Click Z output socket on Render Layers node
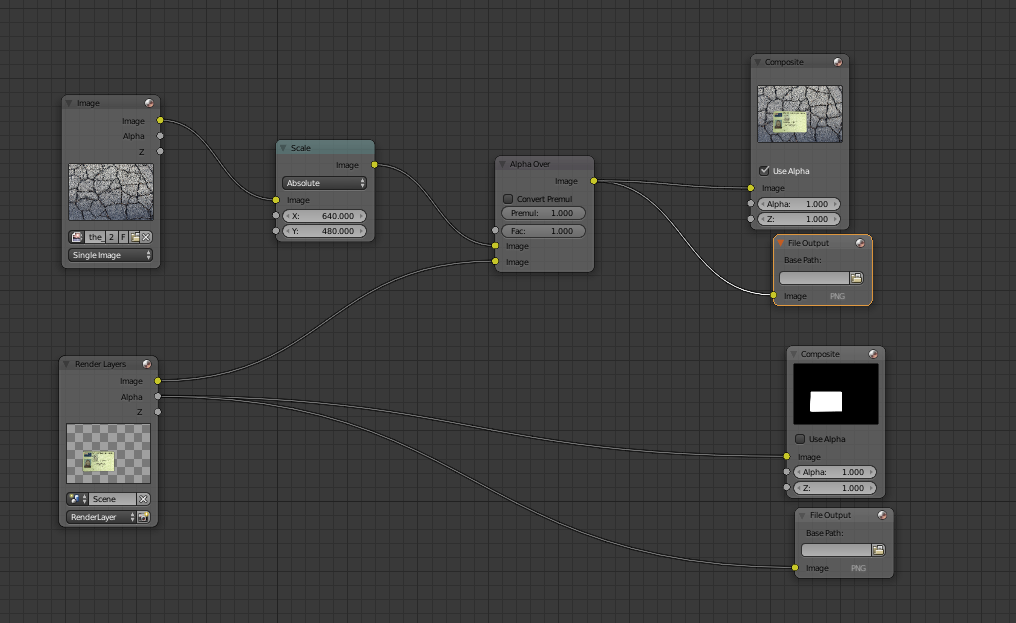 [157, 412]
